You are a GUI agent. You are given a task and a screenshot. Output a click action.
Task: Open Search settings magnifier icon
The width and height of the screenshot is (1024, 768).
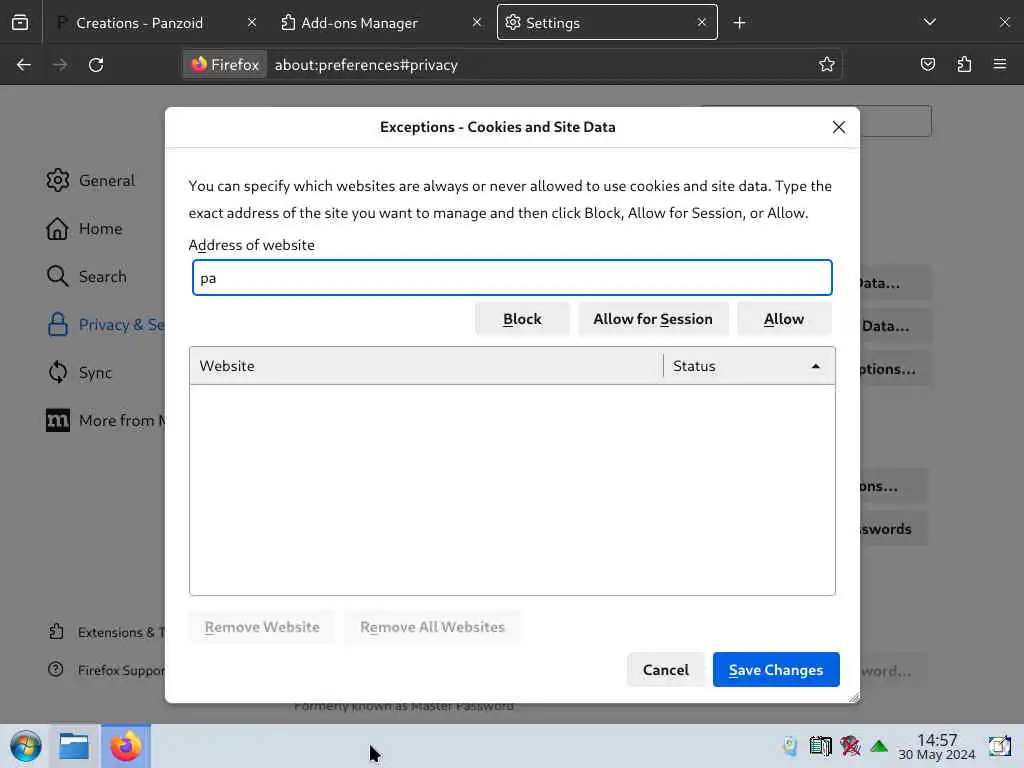[x=57, y=276]
